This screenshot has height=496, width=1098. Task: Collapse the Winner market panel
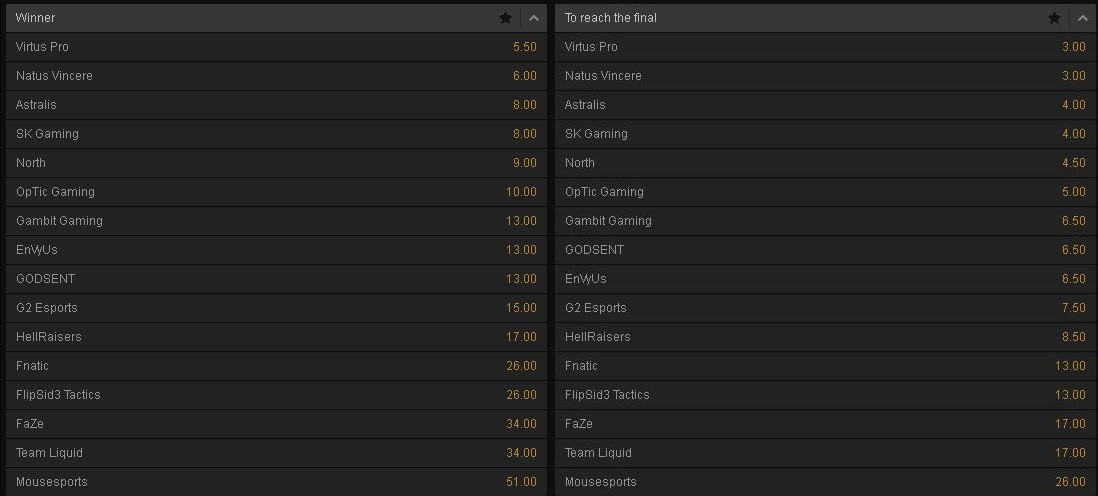534,18
